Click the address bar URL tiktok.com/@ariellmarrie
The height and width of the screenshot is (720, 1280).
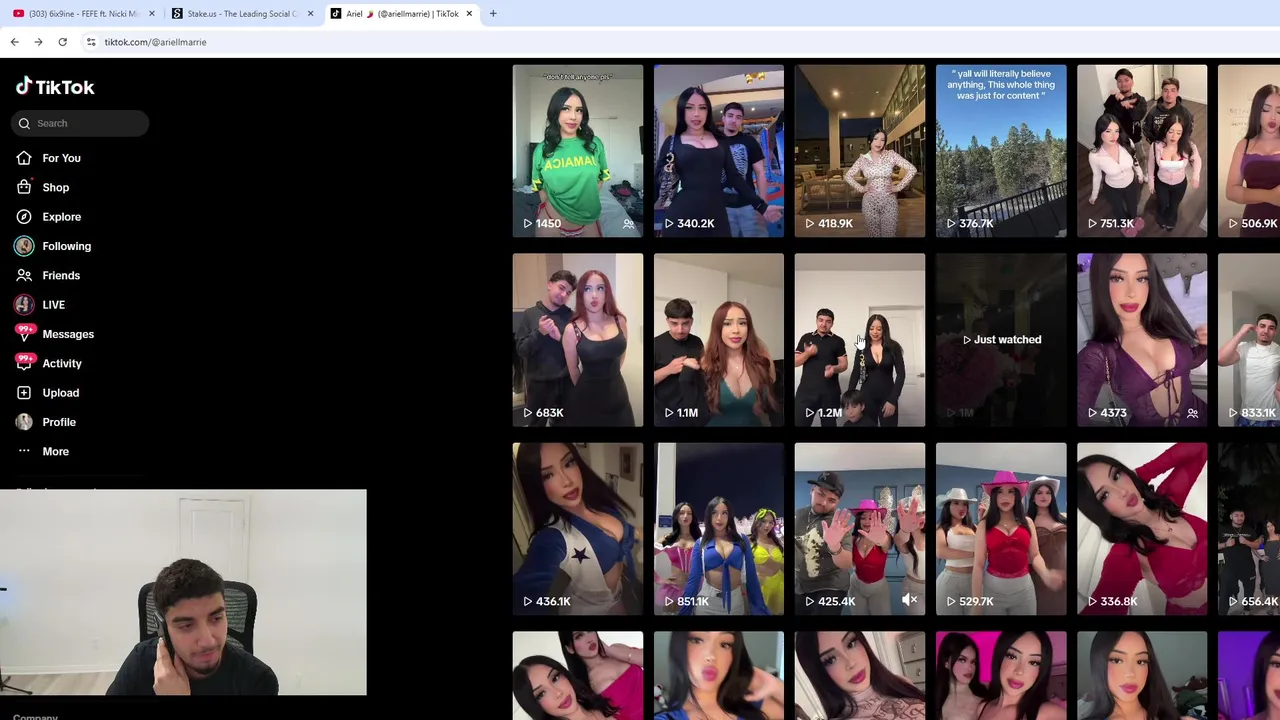tap(156, 42)
